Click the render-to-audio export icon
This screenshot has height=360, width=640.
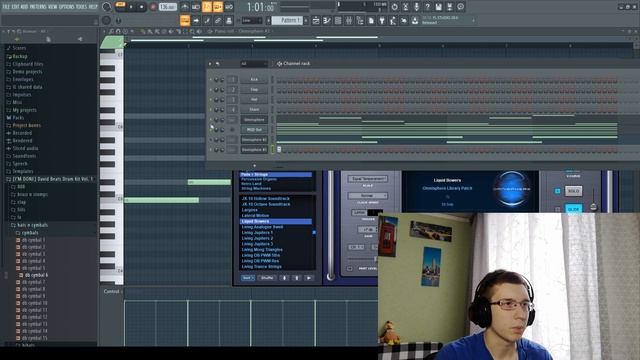coord(449,7)
